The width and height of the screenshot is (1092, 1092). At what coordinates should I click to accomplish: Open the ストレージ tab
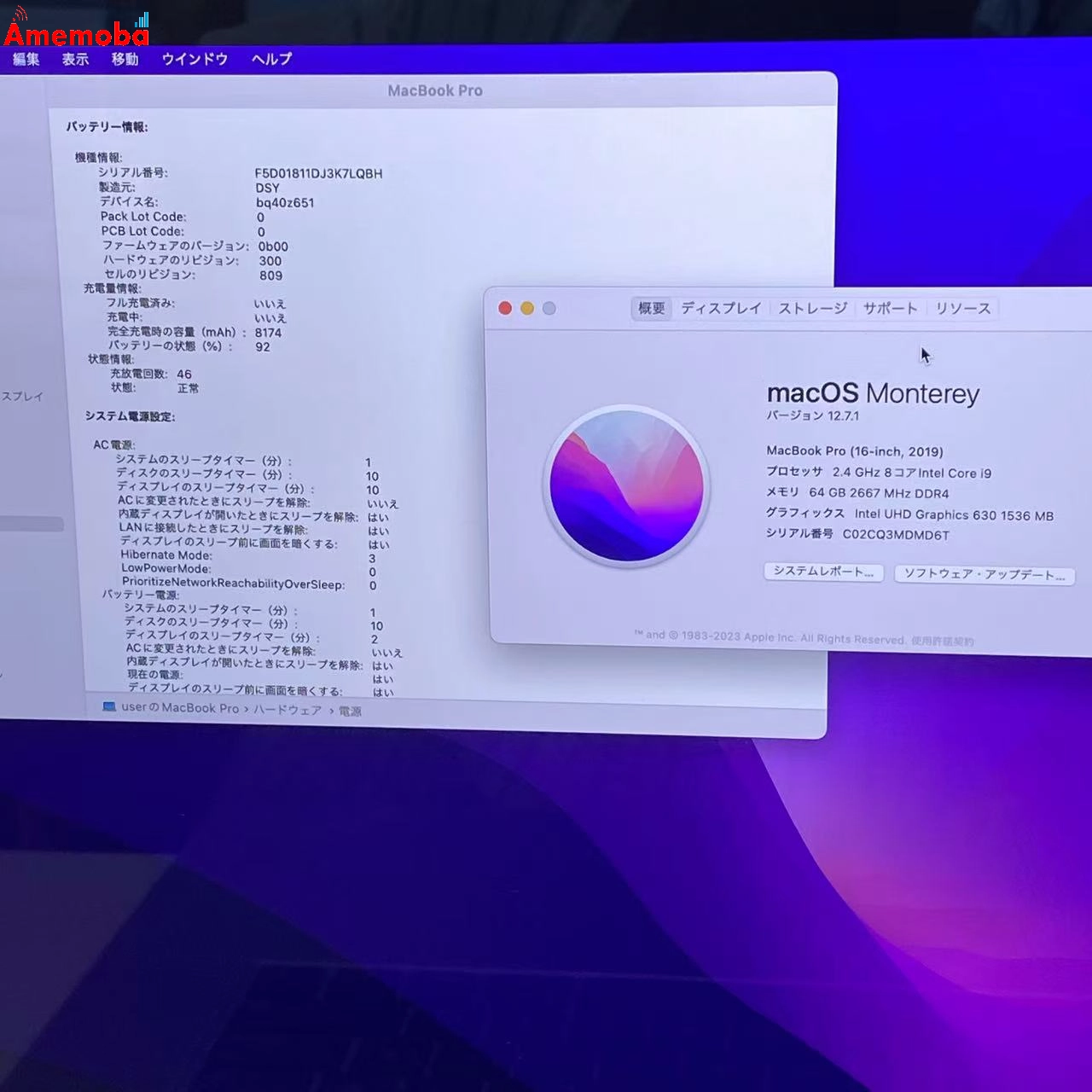(812, 309)
